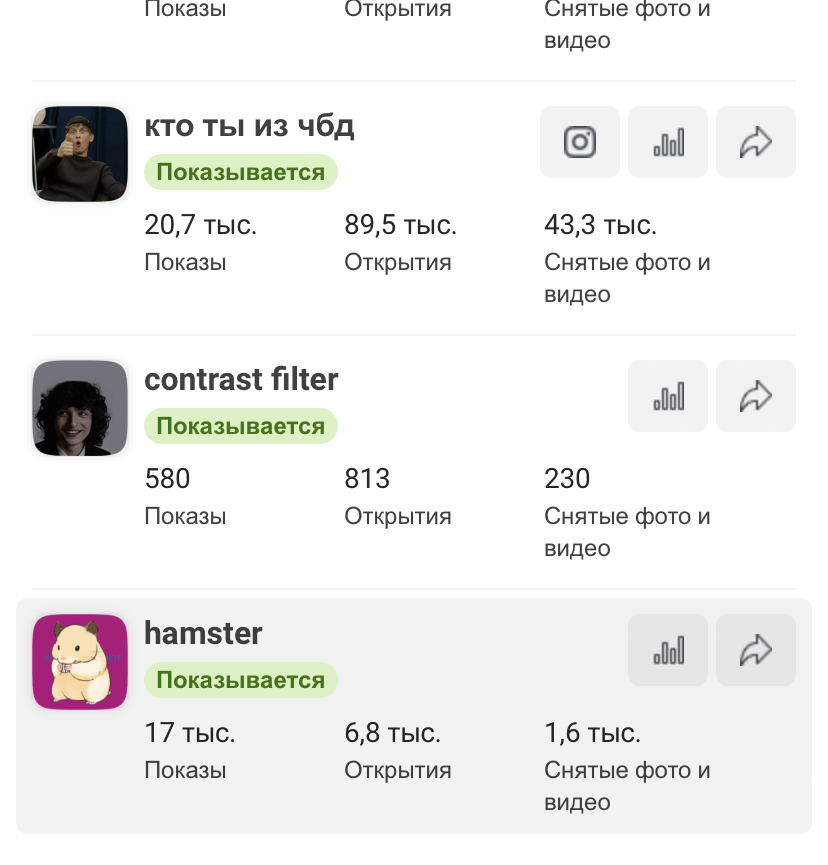
Task: Share the hamster filter
Action: 756,651
